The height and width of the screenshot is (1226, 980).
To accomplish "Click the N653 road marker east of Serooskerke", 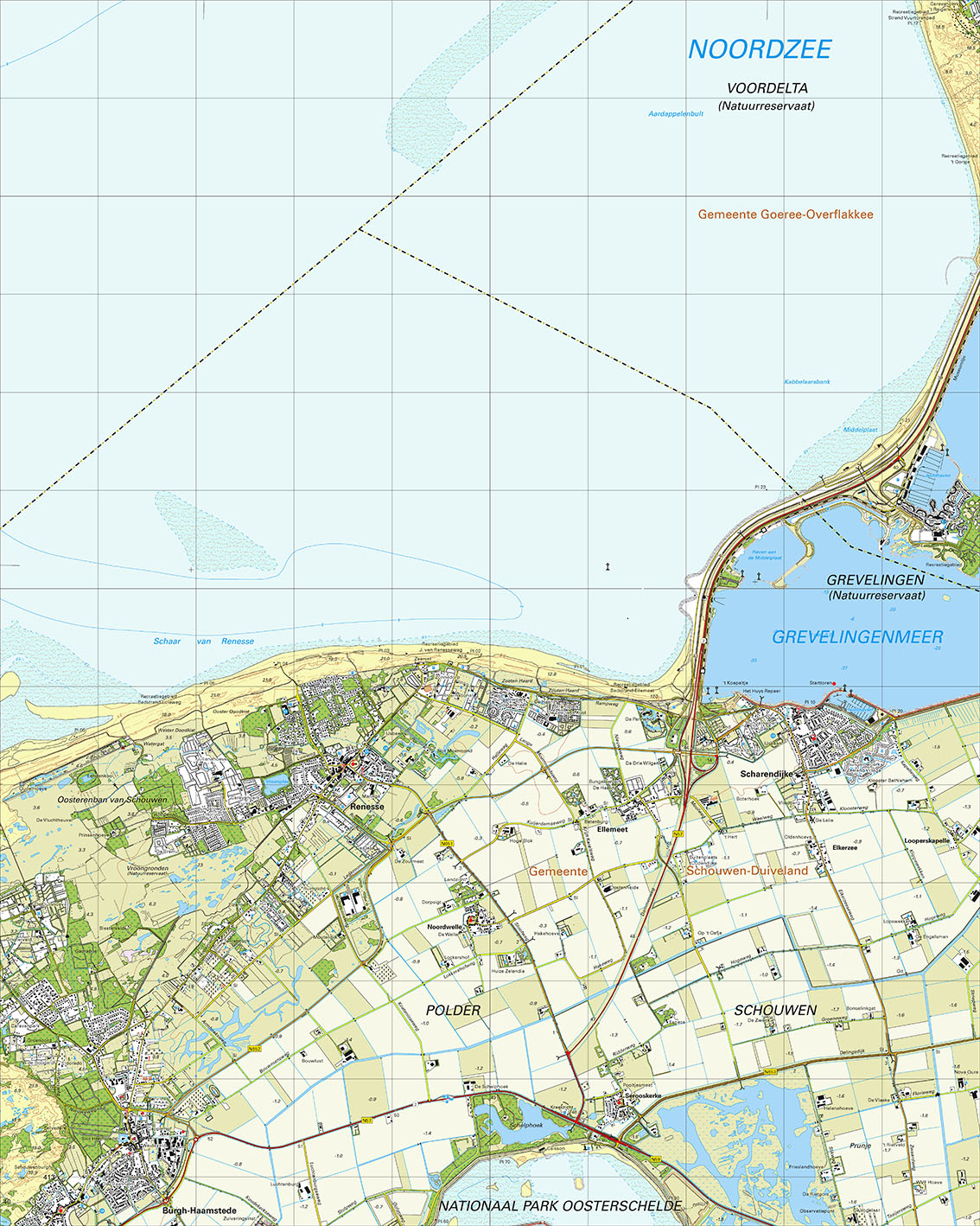I will (x=770, y=1072).
